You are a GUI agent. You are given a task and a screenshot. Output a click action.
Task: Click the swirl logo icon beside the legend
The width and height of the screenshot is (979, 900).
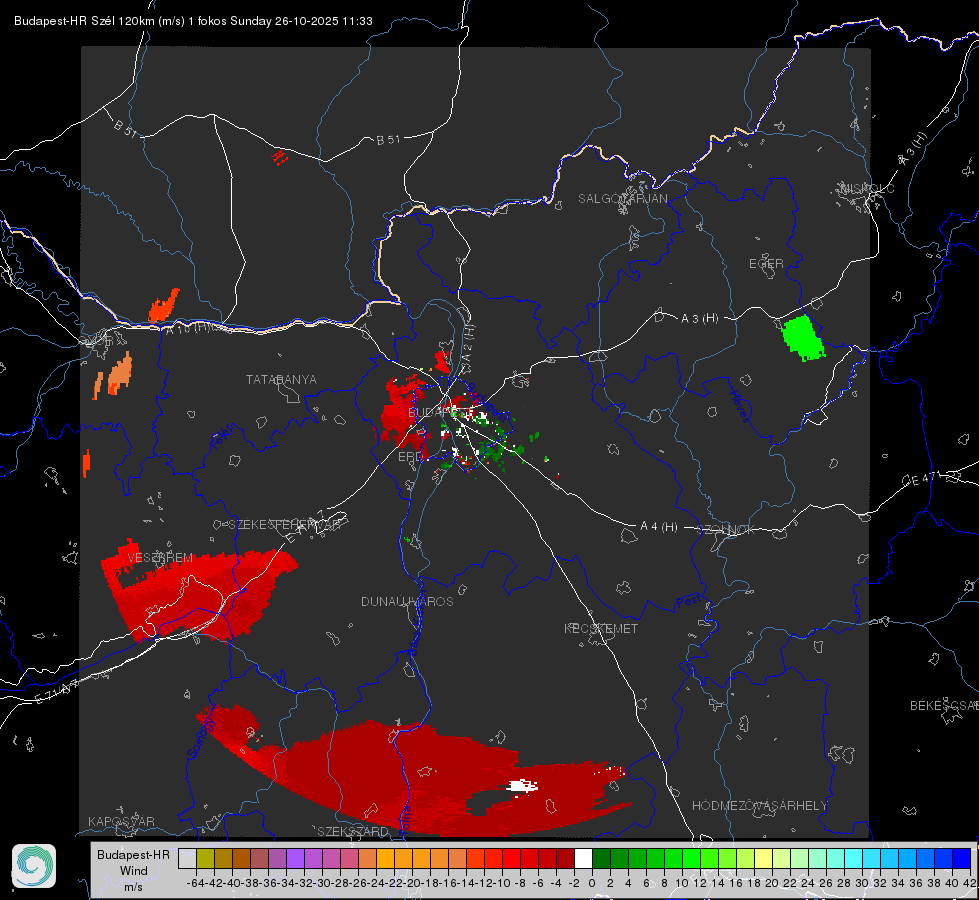pos(34,866)
